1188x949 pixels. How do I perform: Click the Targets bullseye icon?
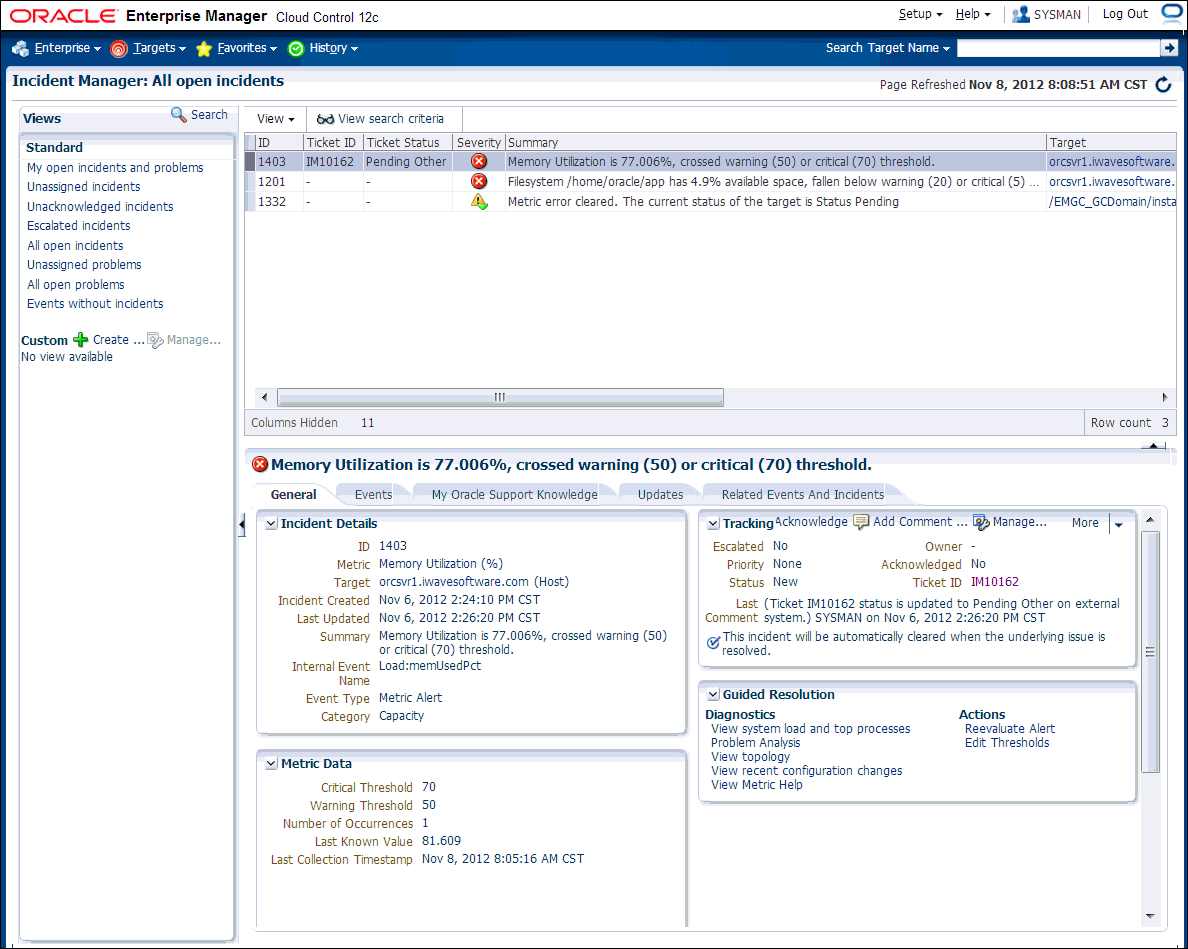119,48
